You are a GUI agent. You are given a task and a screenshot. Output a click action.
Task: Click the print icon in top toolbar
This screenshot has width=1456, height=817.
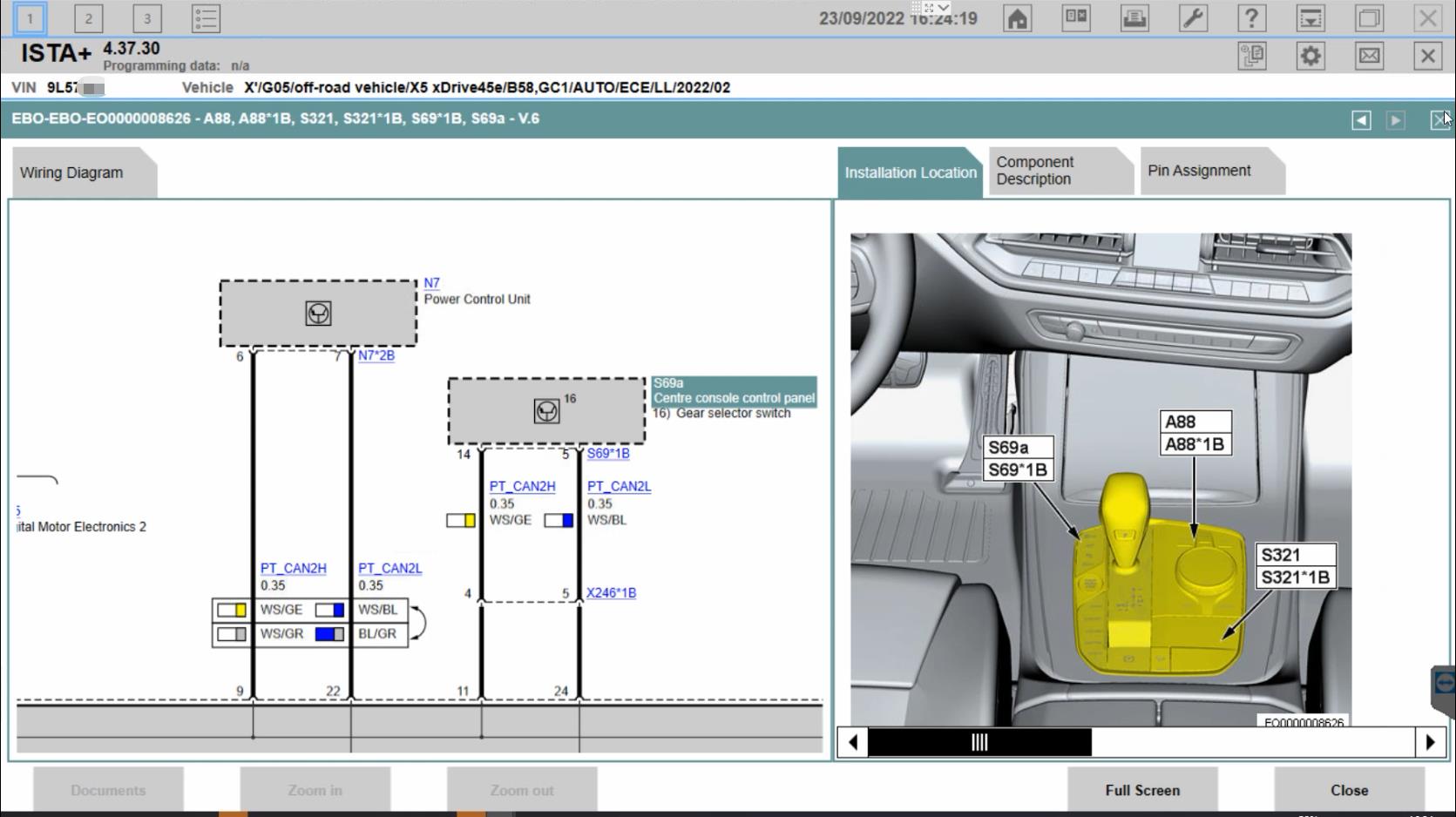(x=1134, y=18)
